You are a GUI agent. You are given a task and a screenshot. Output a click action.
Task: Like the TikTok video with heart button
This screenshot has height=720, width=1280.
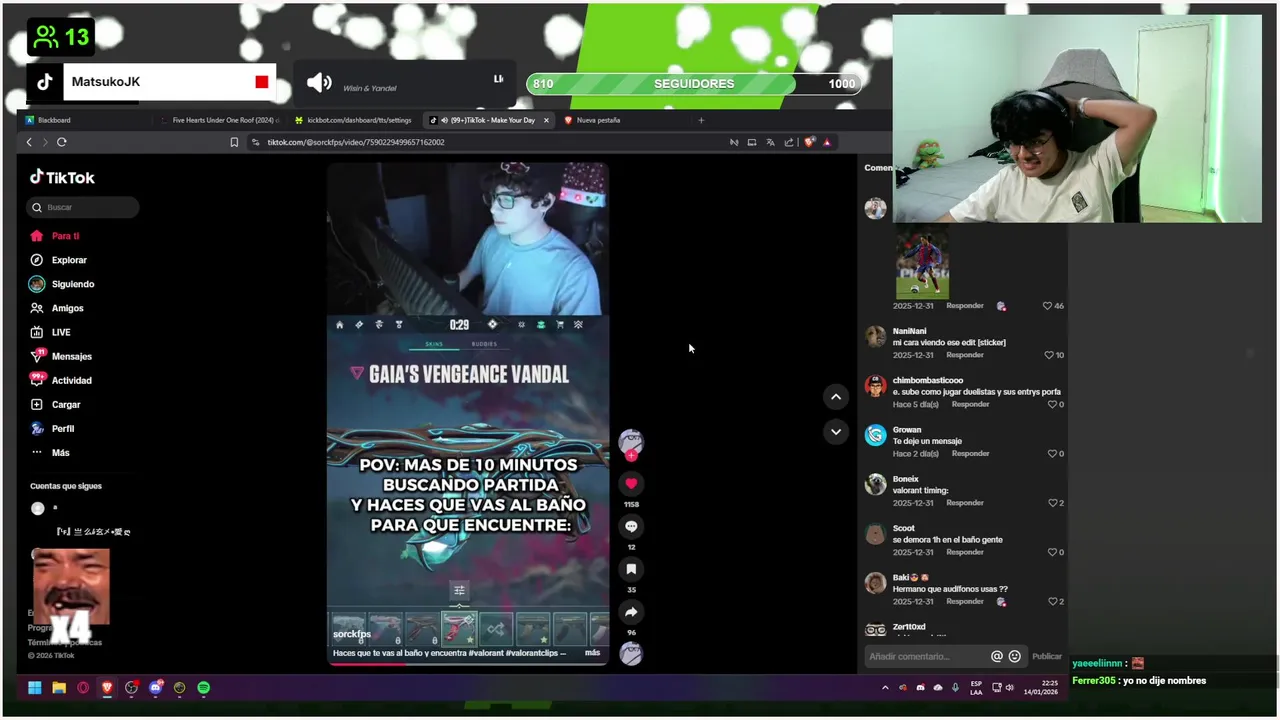click(x=631, y=484)
